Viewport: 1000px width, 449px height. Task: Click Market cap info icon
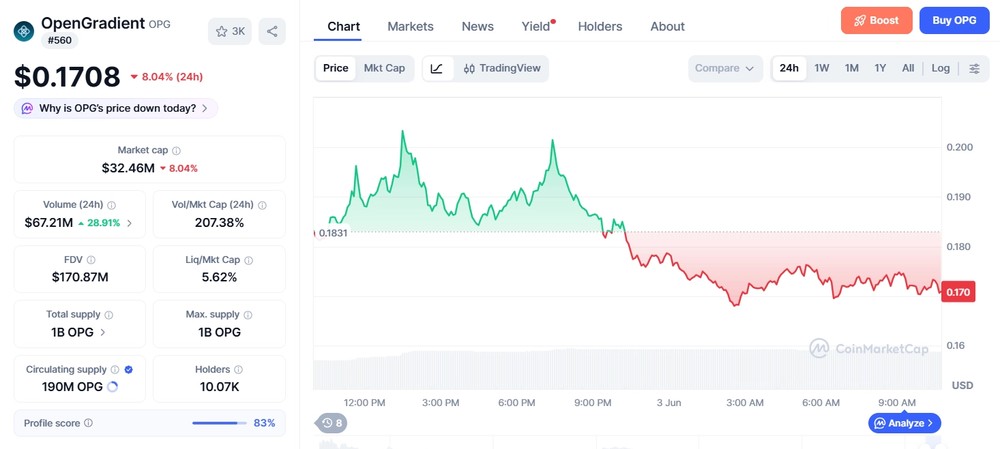177,151
